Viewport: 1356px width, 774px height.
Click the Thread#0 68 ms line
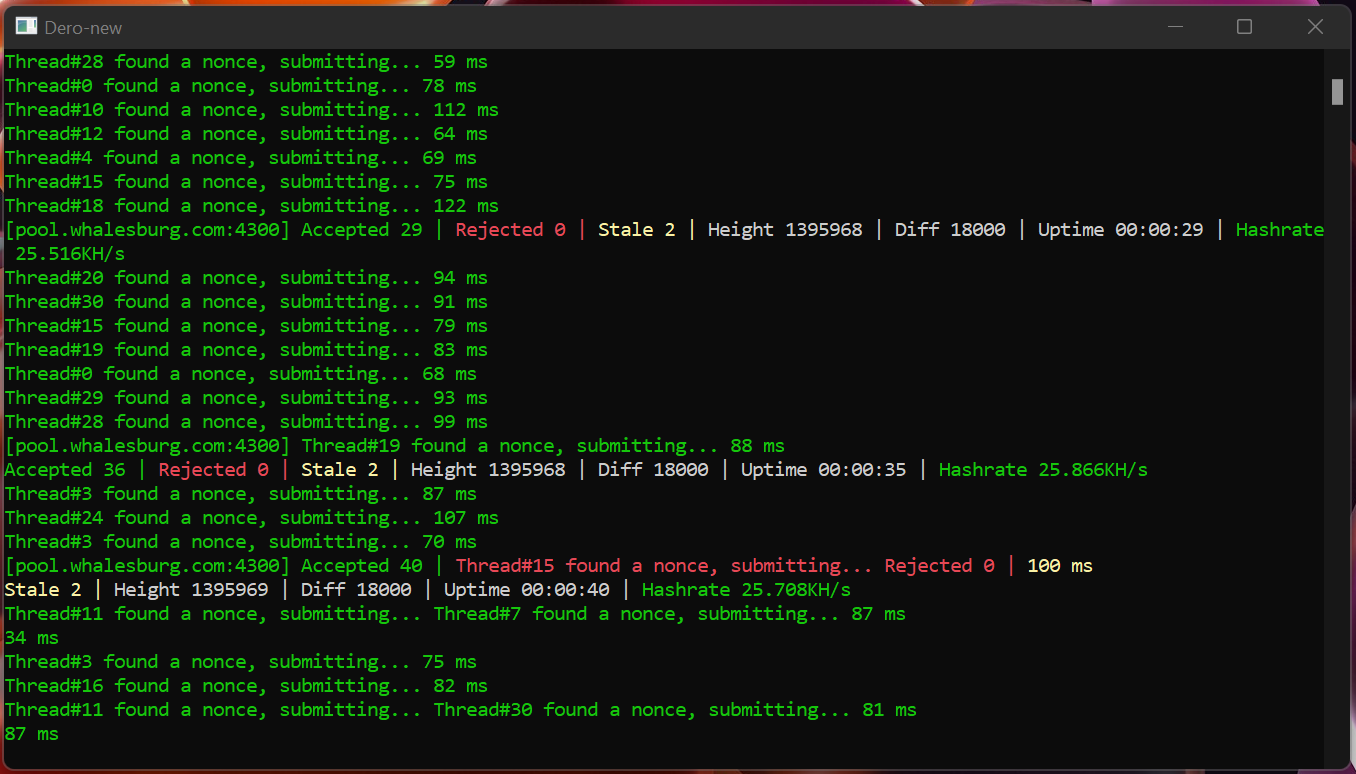click(x=241, y=374)
